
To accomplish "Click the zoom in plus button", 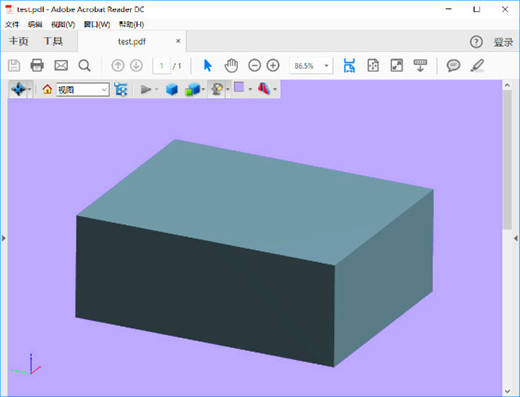I will coord(273,65).
